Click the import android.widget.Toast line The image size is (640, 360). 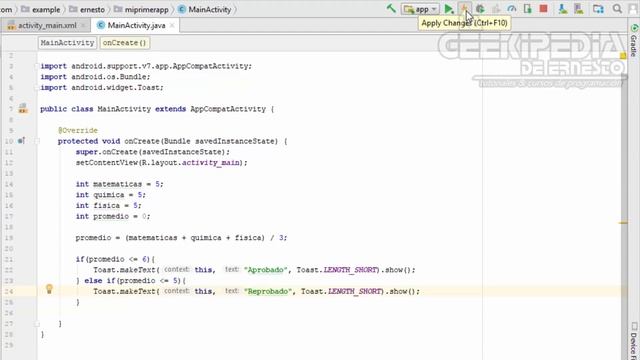coord(102,87)
